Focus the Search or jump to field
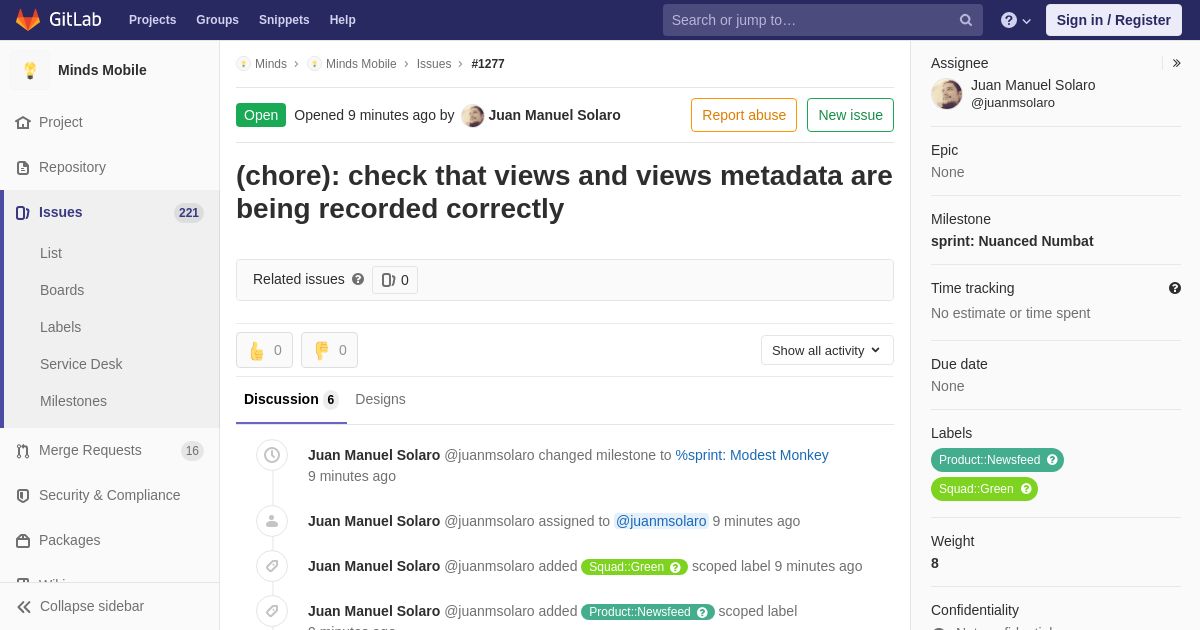The image size is (1200, 630). click(x=823, y=20)
